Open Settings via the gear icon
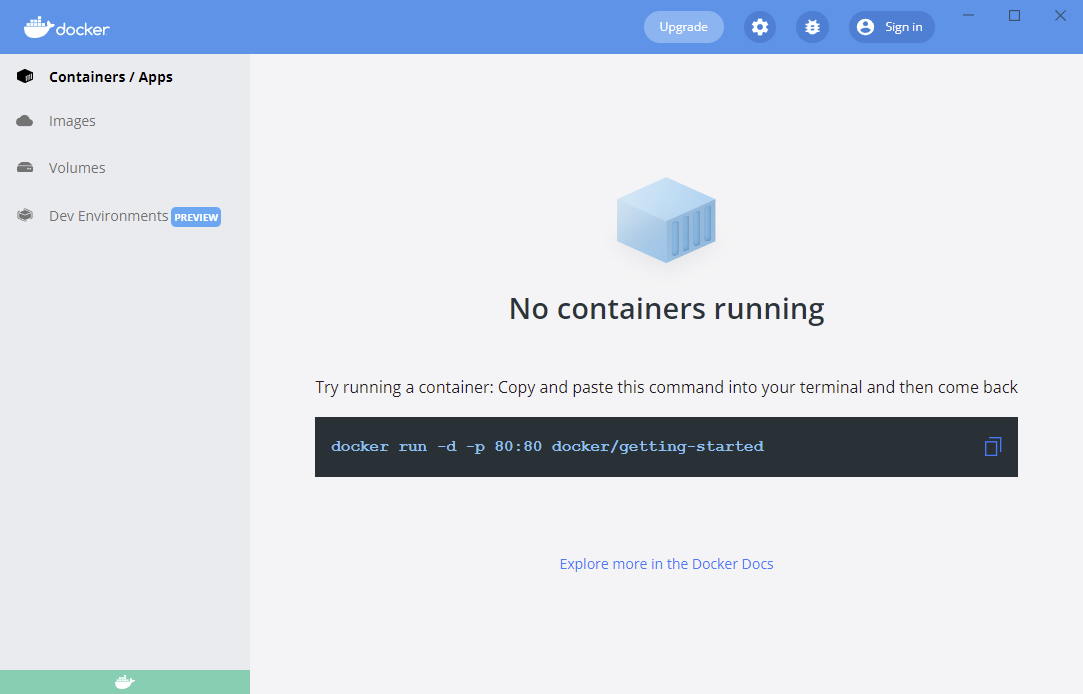 760,27
